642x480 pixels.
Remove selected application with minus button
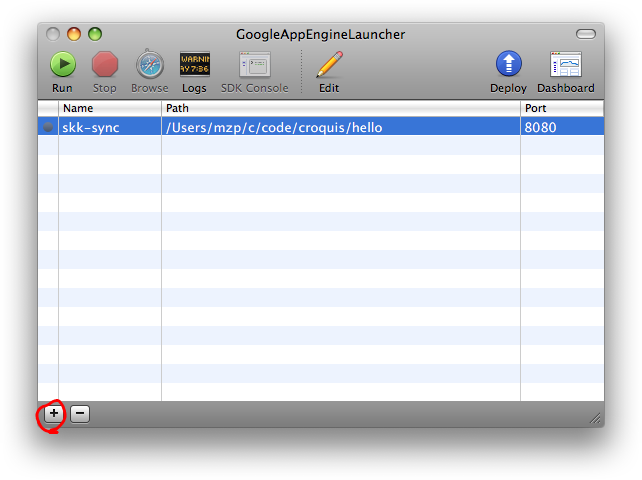(80, 414)
